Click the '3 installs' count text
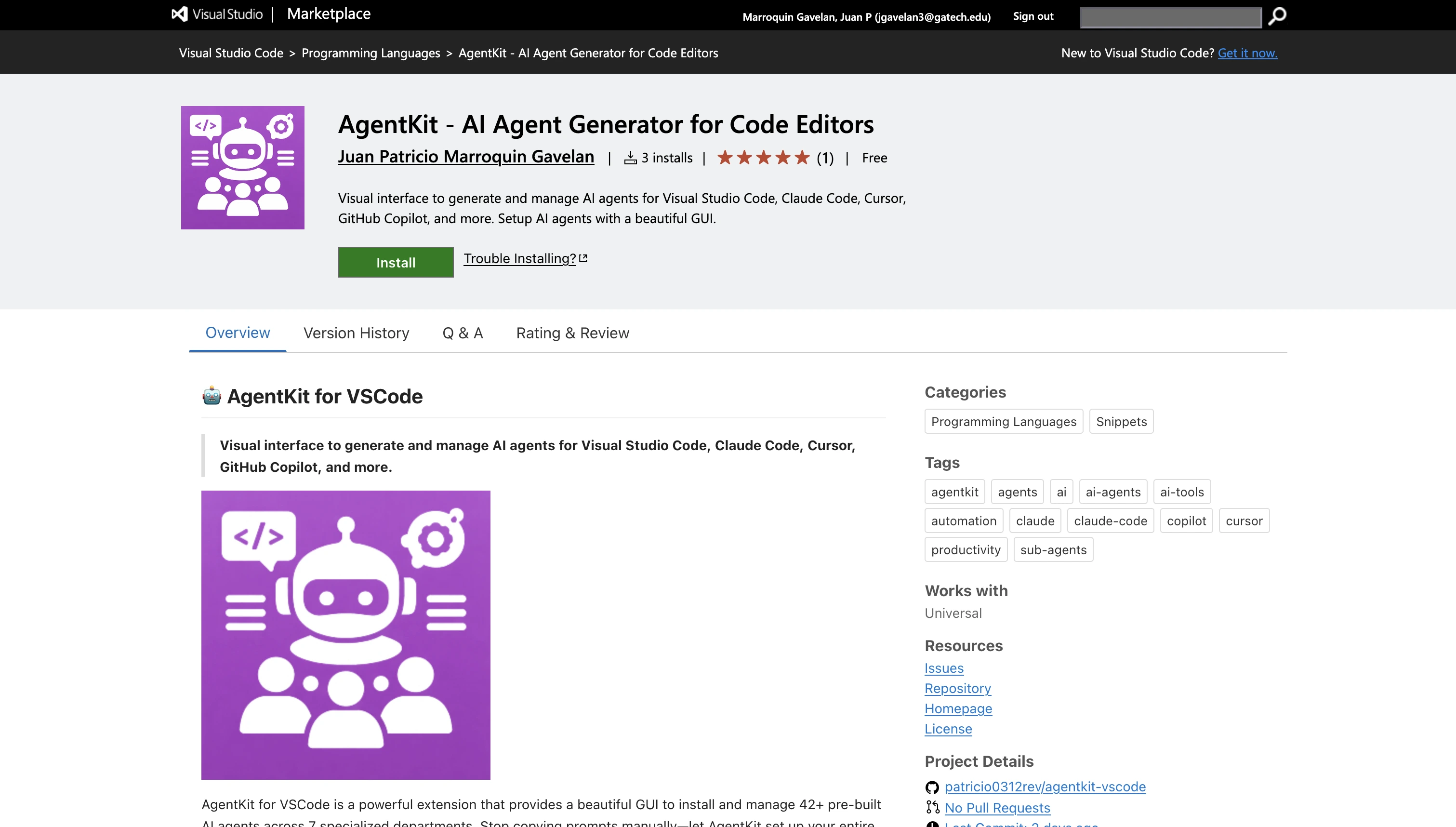 tap(667, 158)
